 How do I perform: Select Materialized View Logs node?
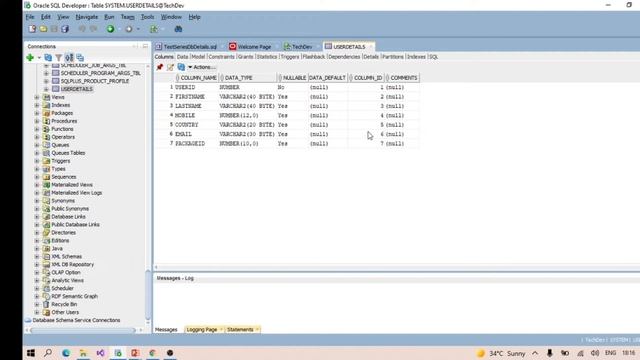(x=76, y=193)
